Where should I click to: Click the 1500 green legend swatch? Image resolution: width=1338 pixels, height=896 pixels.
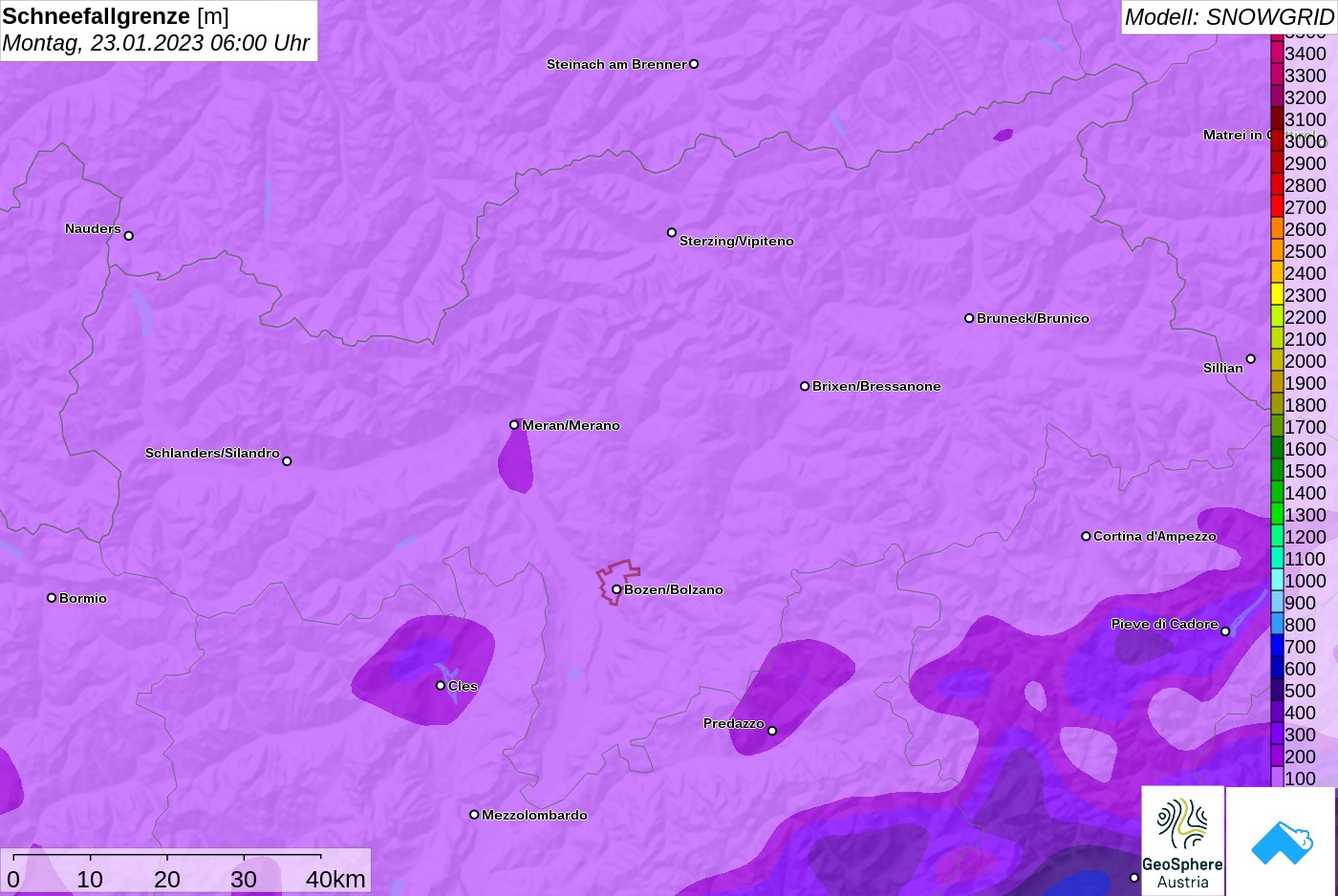click(x=1277, y=471)
